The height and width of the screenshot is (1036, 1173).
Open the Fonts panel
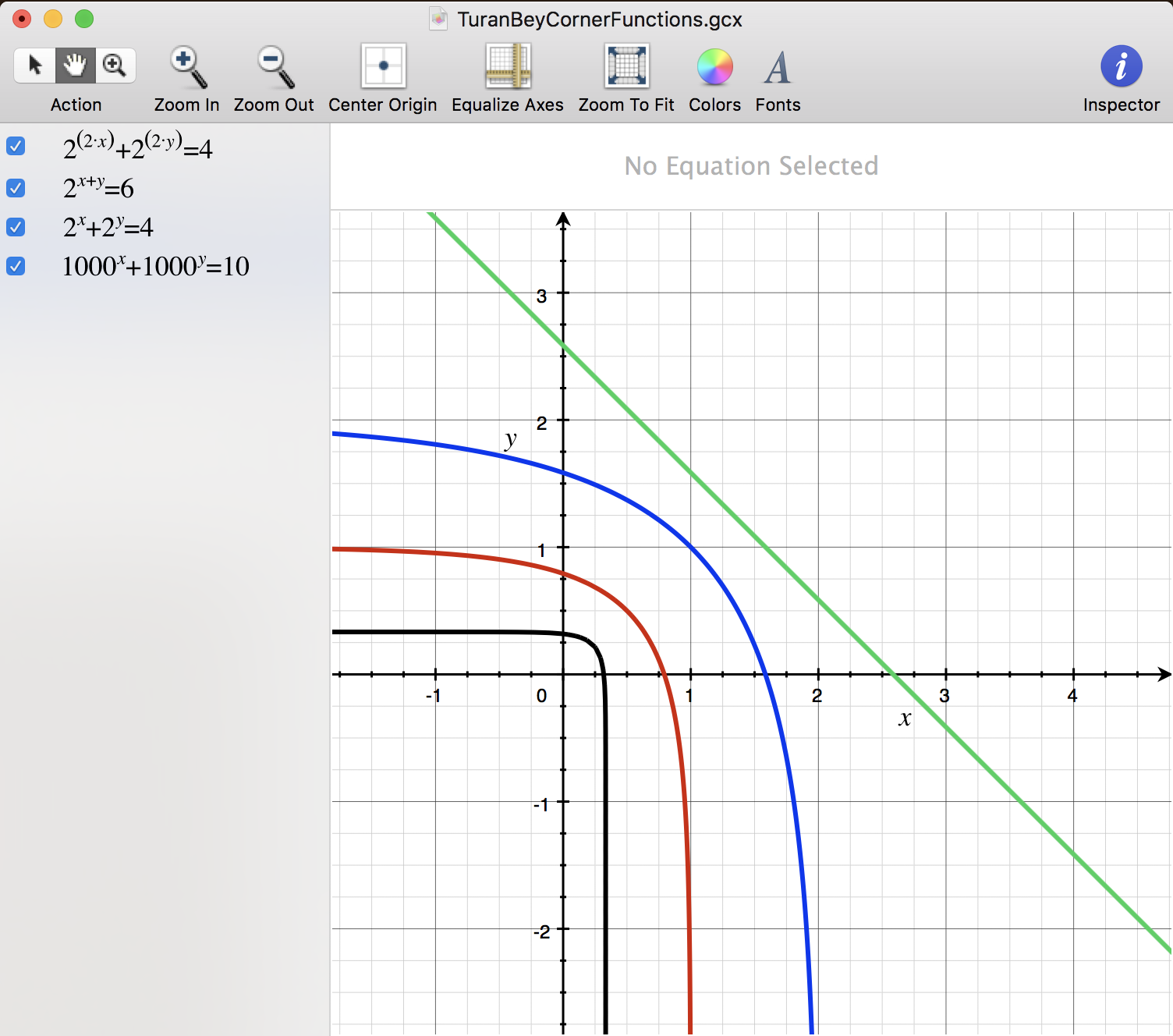click(778, 67)
